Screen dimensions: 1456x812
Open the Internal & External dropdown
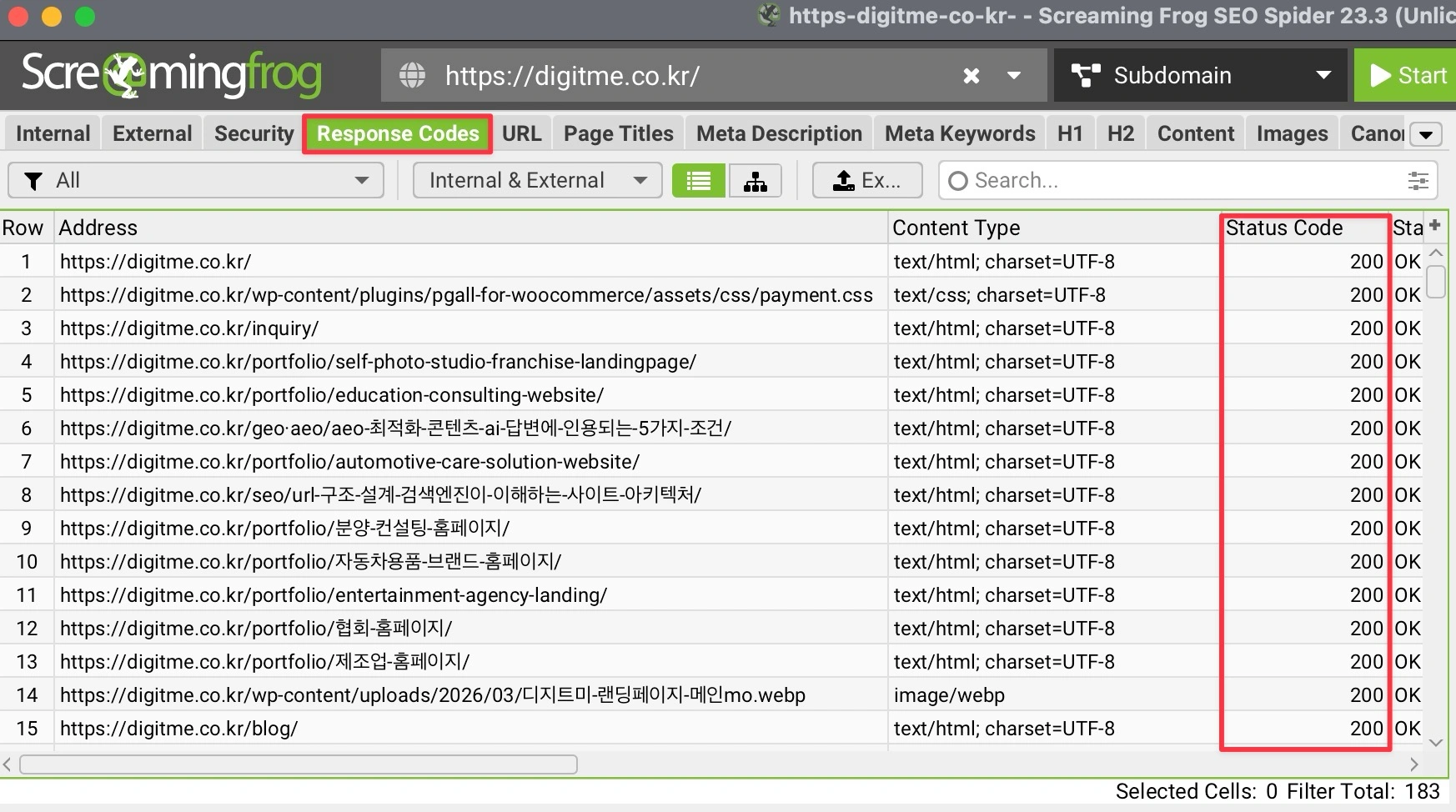point(538,180)
